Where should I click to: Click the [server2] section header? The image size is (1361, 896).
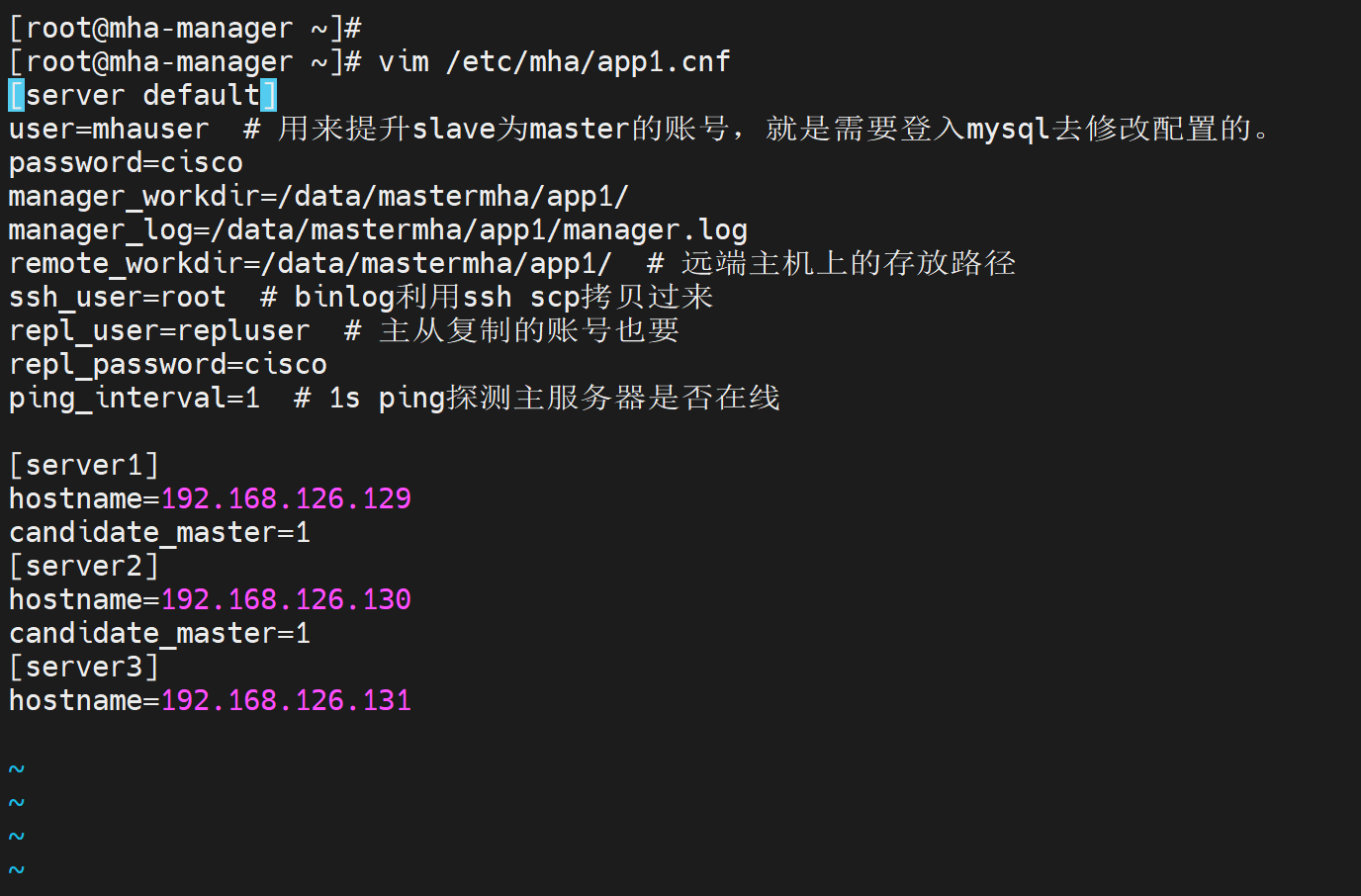84,567
